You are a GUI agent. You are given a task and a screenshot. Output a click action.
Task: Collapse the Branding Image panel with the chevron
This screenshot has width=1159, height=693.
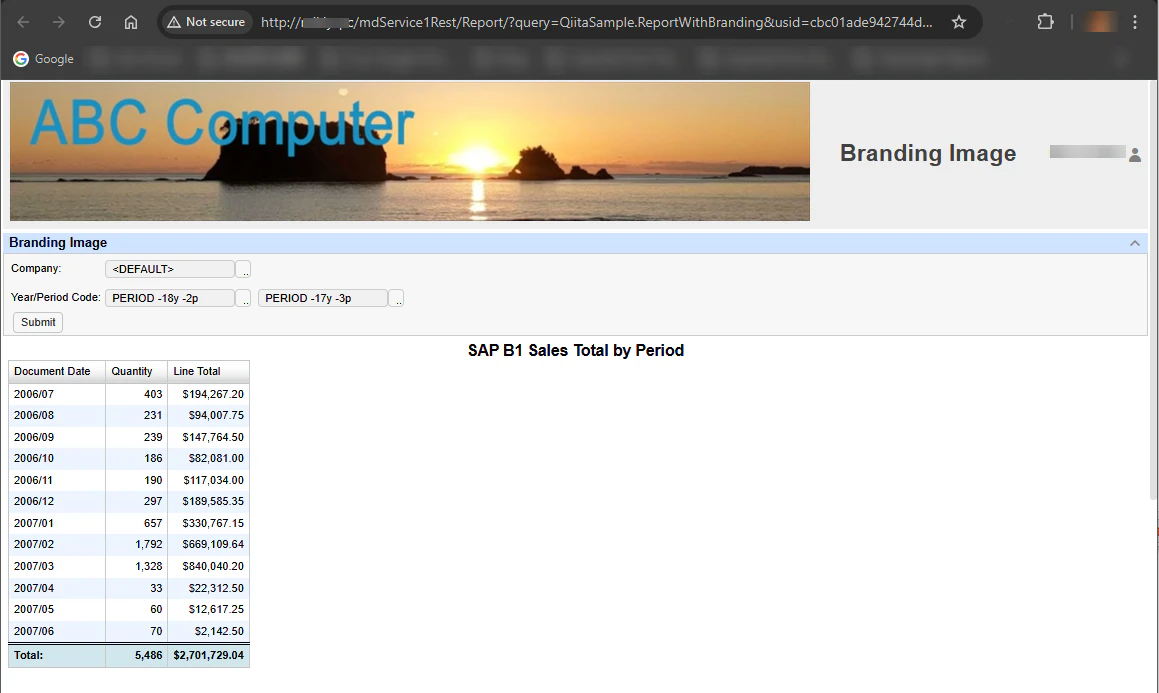(1135, 243)
